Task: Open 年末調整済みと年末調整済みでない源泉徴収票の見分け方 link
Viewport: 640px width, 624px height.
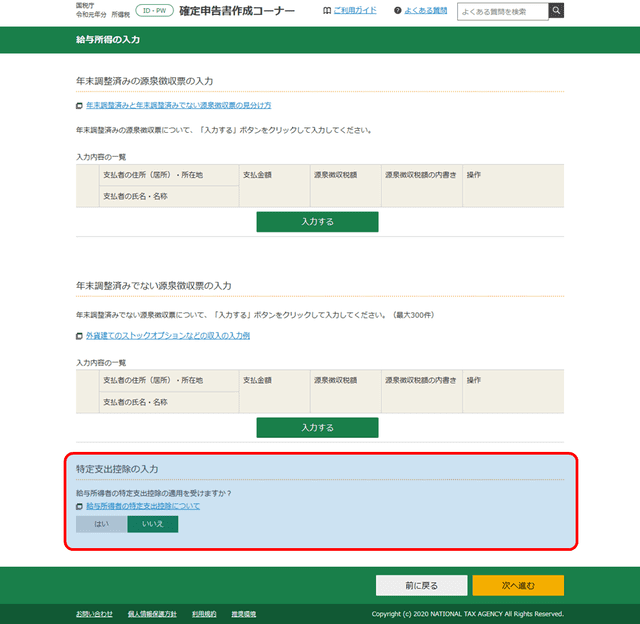Action: [x=178, y=106]
